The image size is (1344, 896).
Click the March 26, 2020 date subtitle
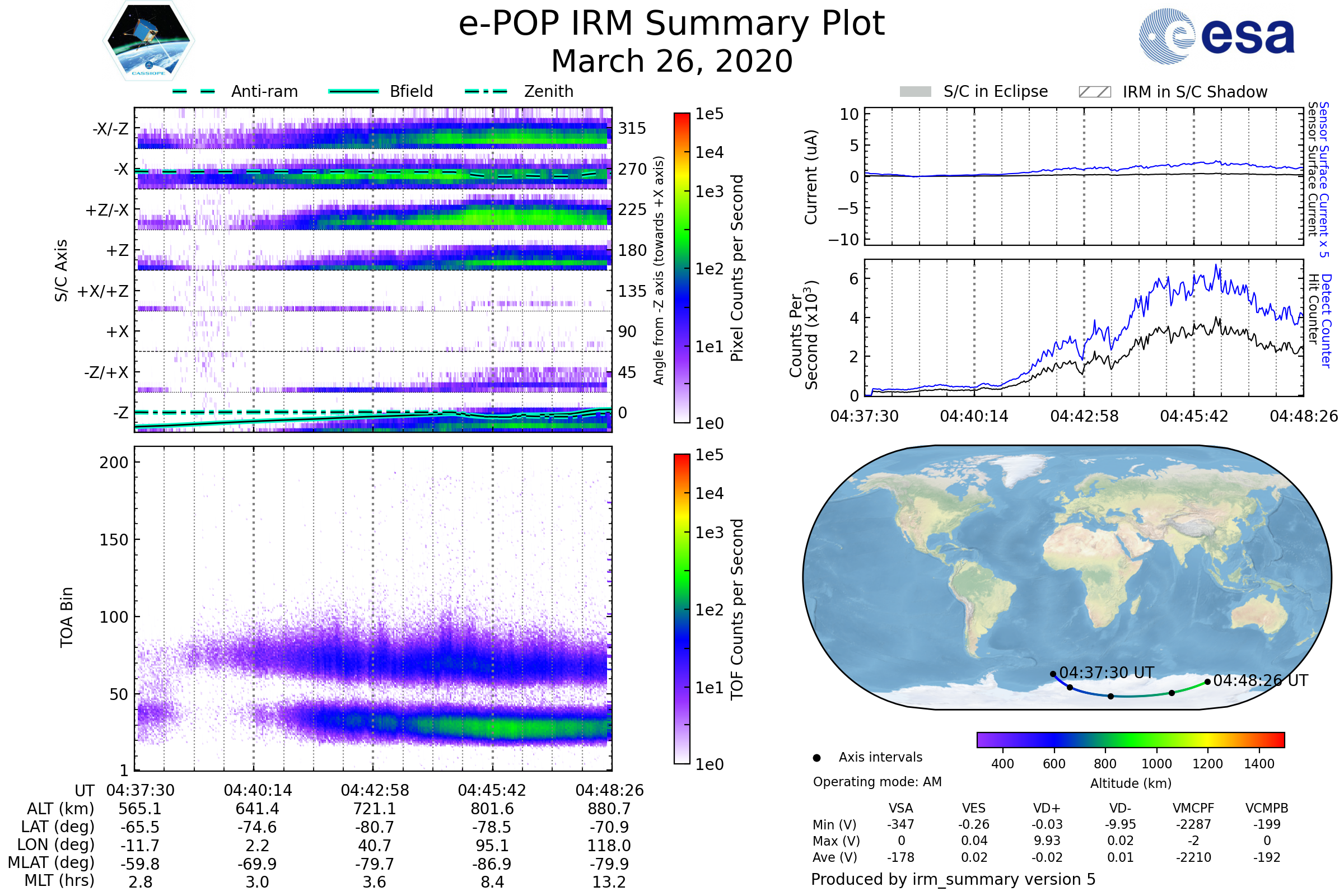pyautogui.click(x=671, y=61)
